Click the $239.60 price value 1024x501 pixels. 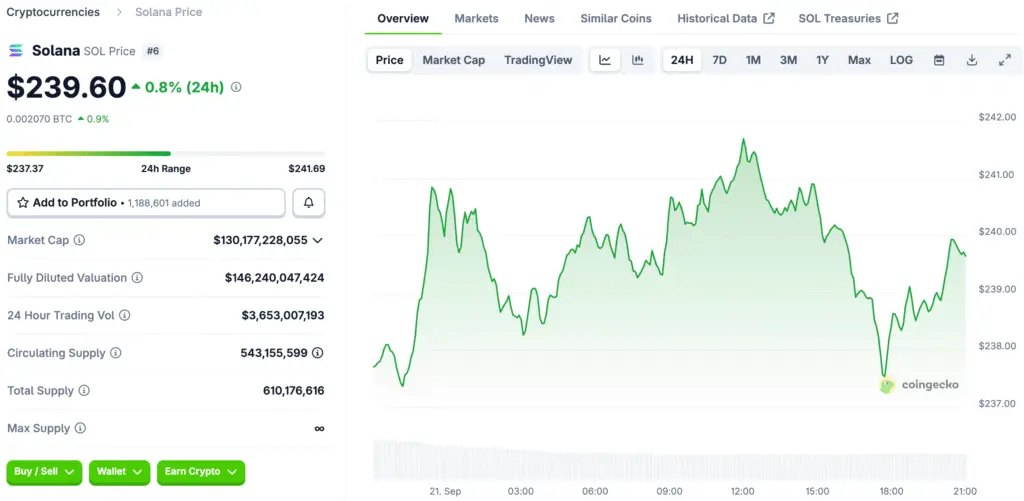66,88
